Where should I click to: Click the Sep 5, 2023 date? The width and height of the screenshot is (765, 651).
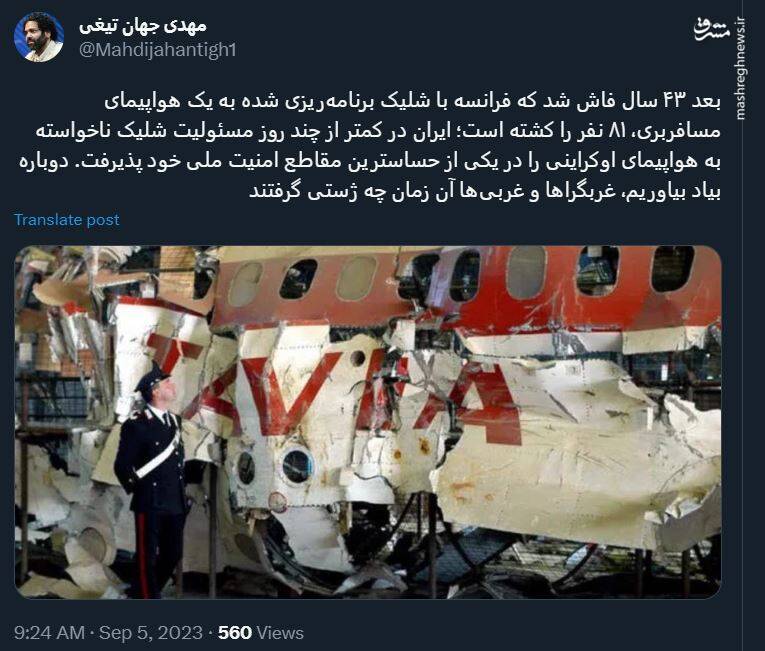(151, 632)
